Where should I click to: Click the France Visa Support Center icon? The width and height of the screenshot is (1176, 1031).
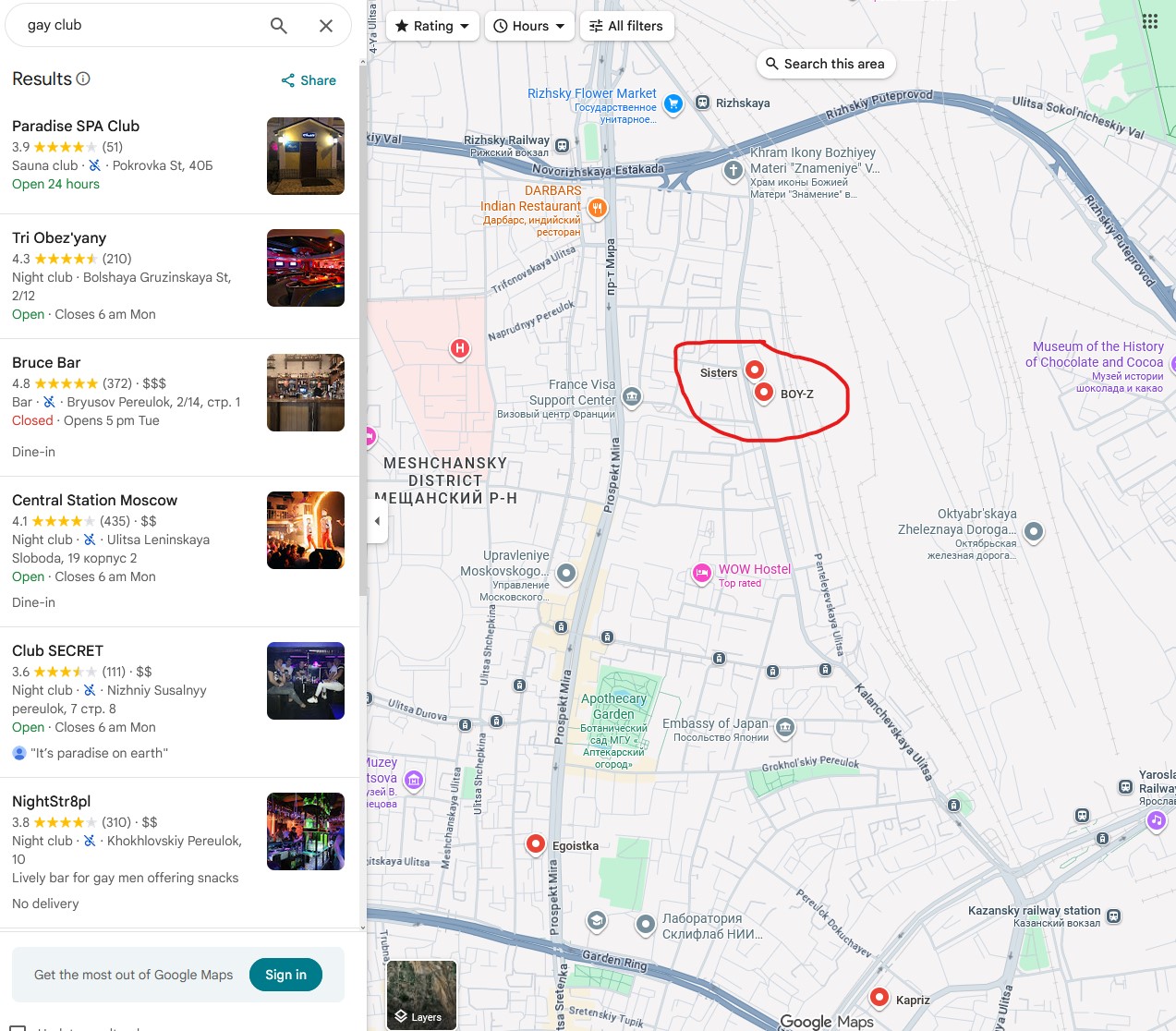click(x=631, y=396)
